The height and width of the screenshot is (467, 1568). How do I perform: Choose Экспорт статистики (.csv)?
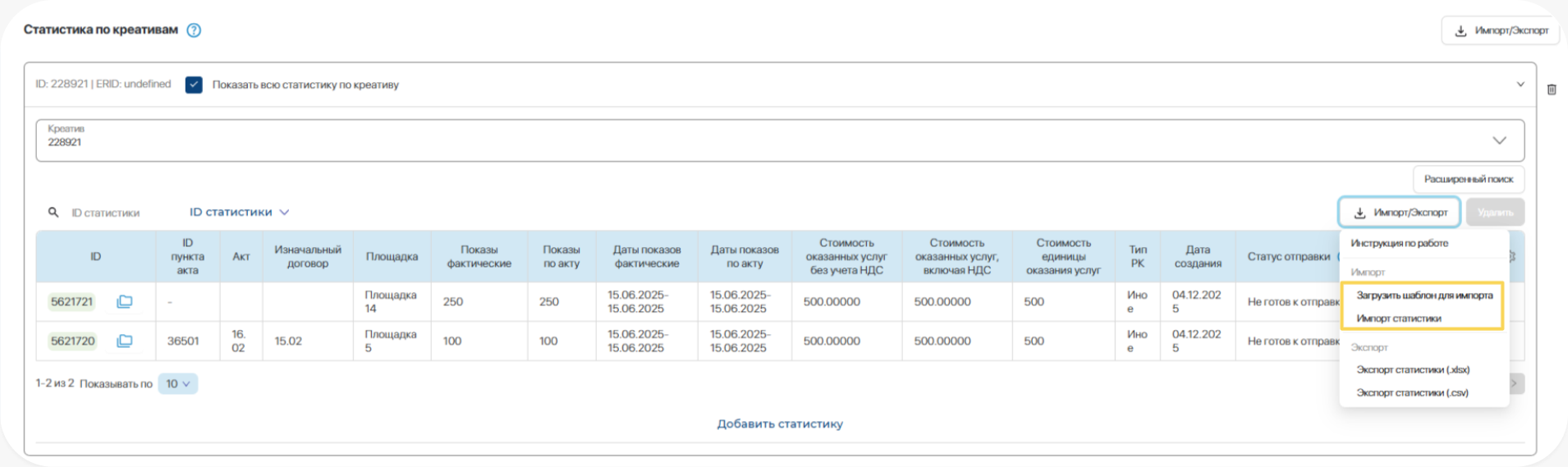pos(1412,393)
